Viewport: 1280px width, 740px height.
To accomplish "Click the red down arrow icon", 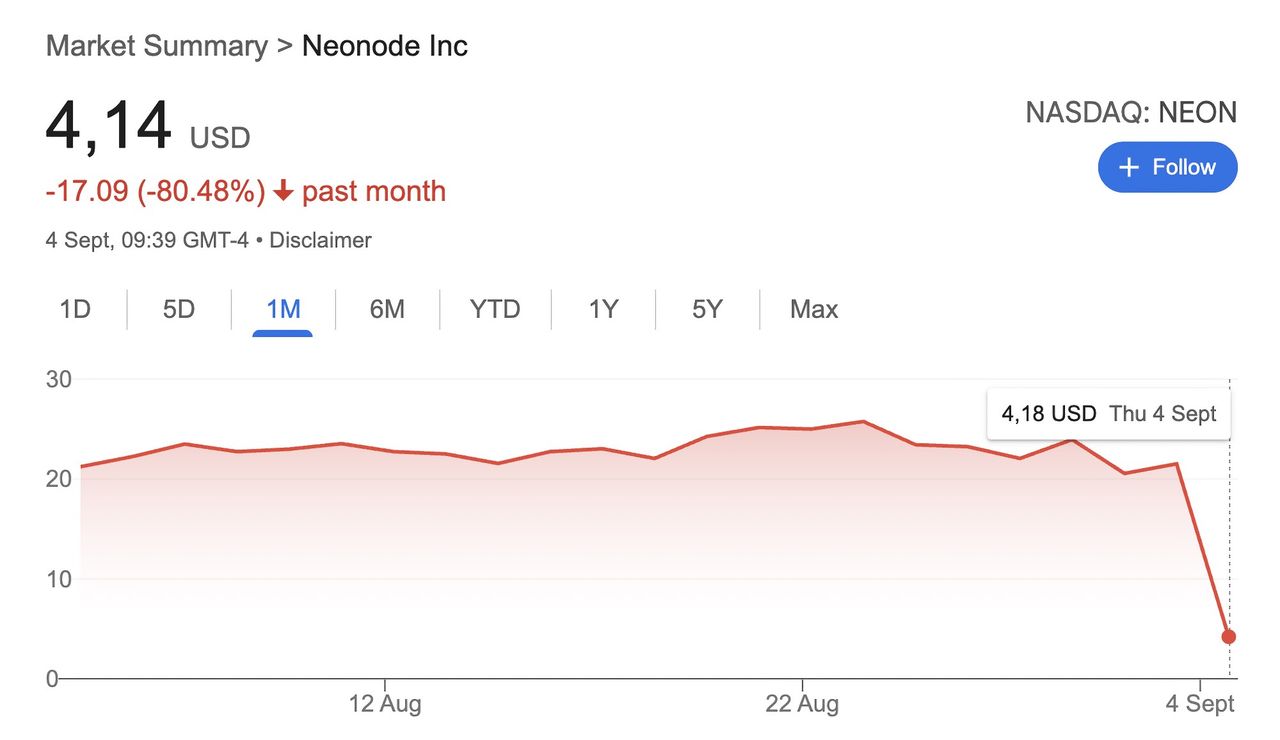I will [x=283, y=191].
